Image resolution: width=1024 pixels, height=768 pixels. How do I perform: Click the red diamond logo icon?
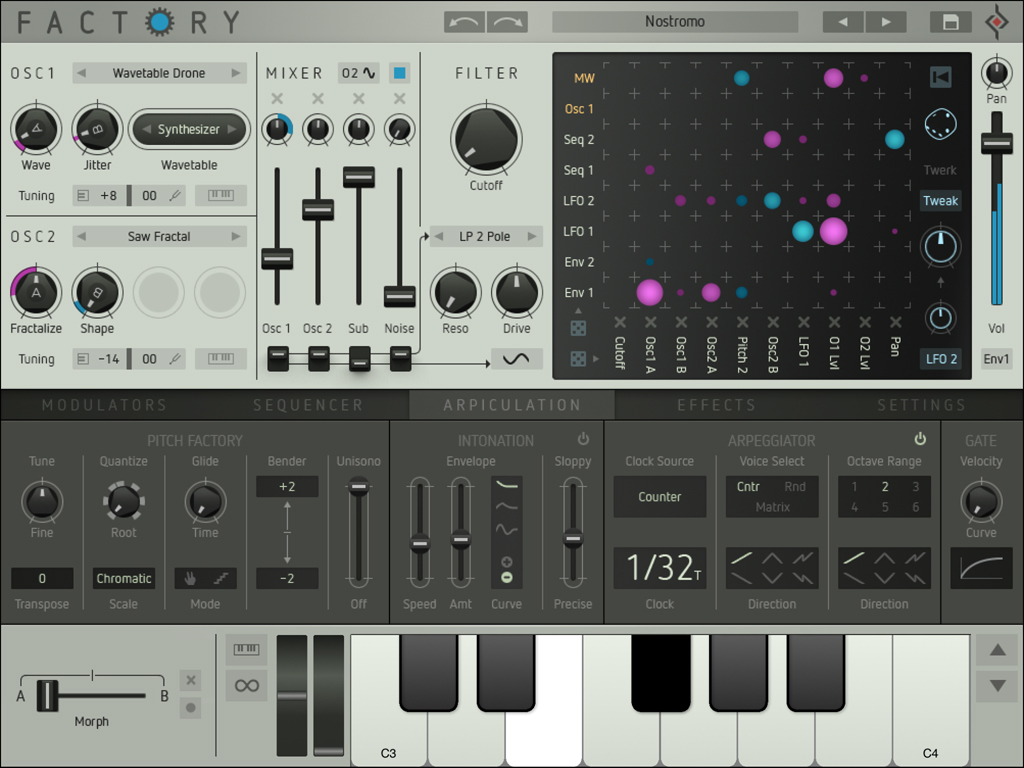pyautogui.click(x=997, y=22)
